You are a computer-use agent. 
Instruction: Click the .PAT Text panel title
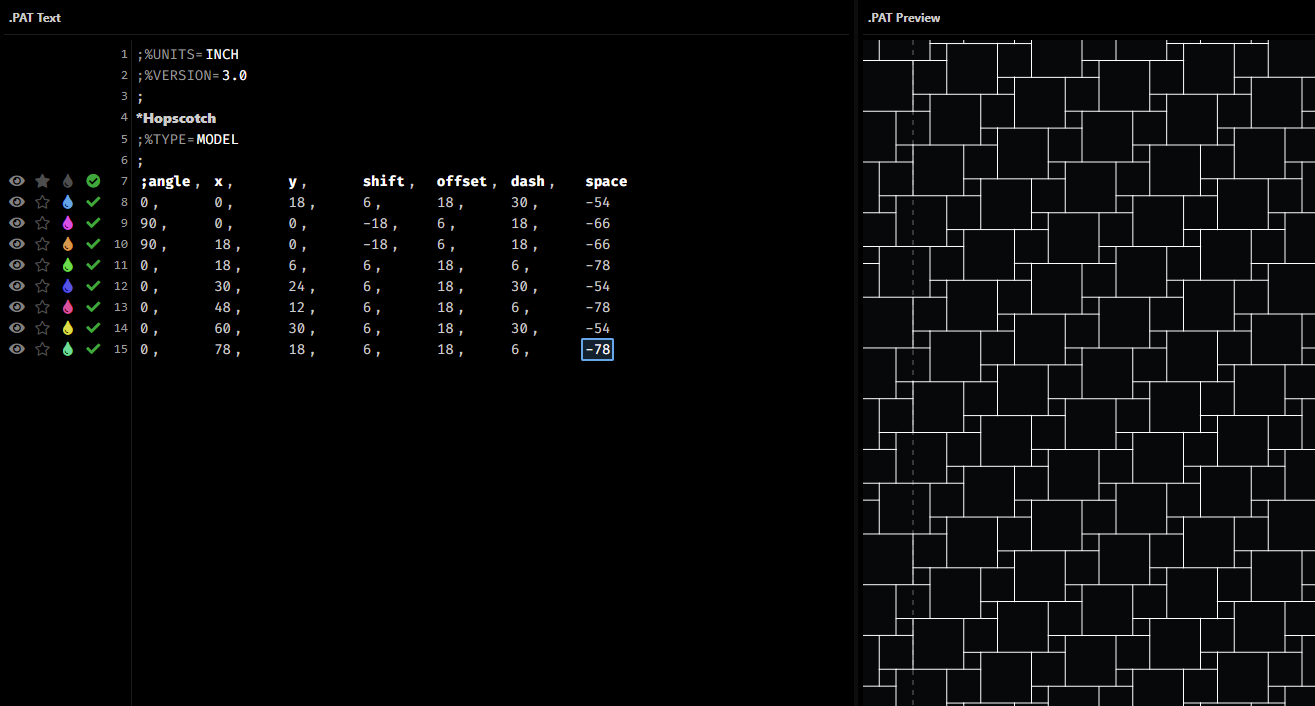pos(35,17)
